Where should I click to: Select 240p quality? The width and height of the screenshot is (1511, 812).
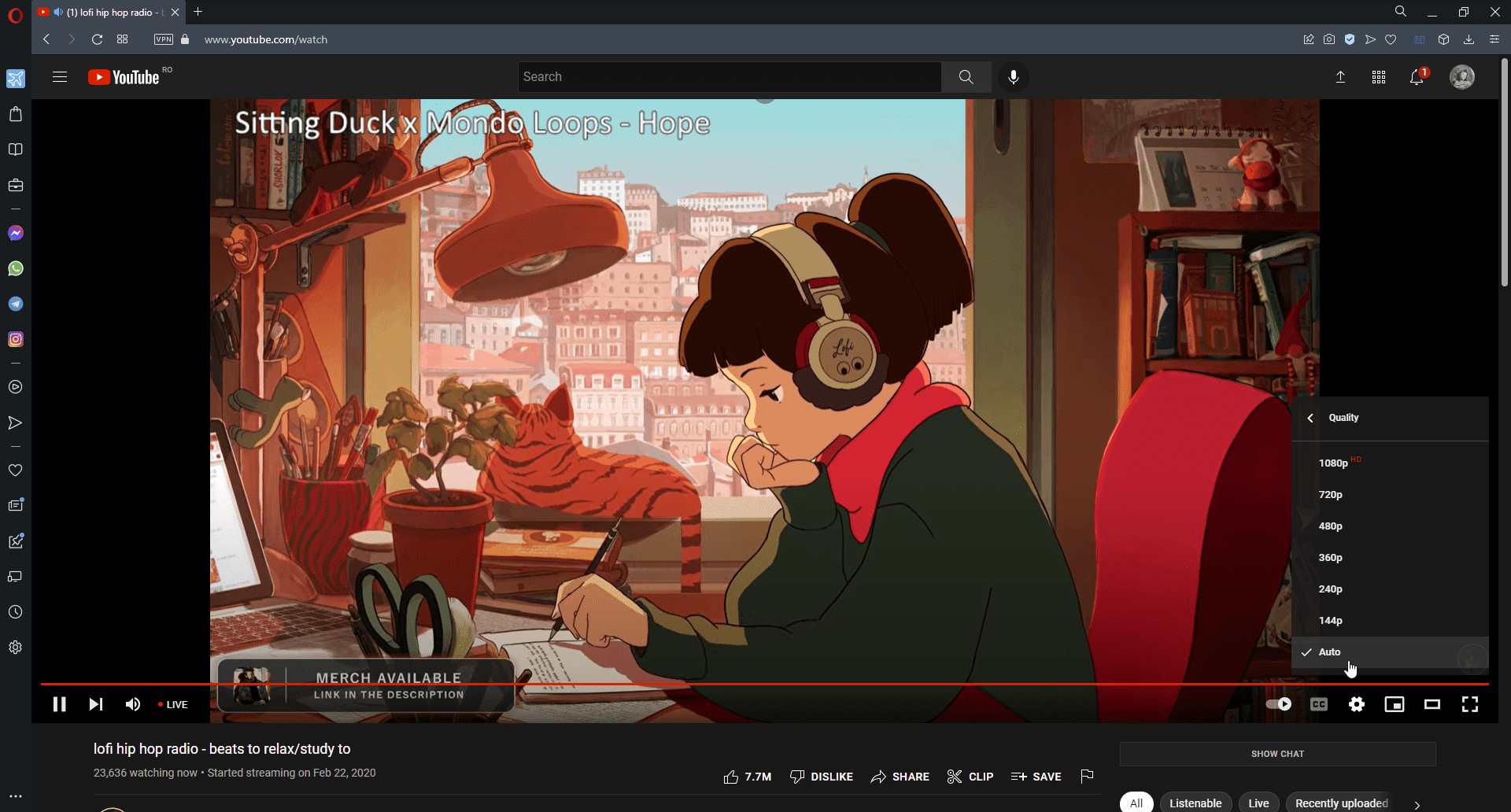click(x=1390, y=589)
